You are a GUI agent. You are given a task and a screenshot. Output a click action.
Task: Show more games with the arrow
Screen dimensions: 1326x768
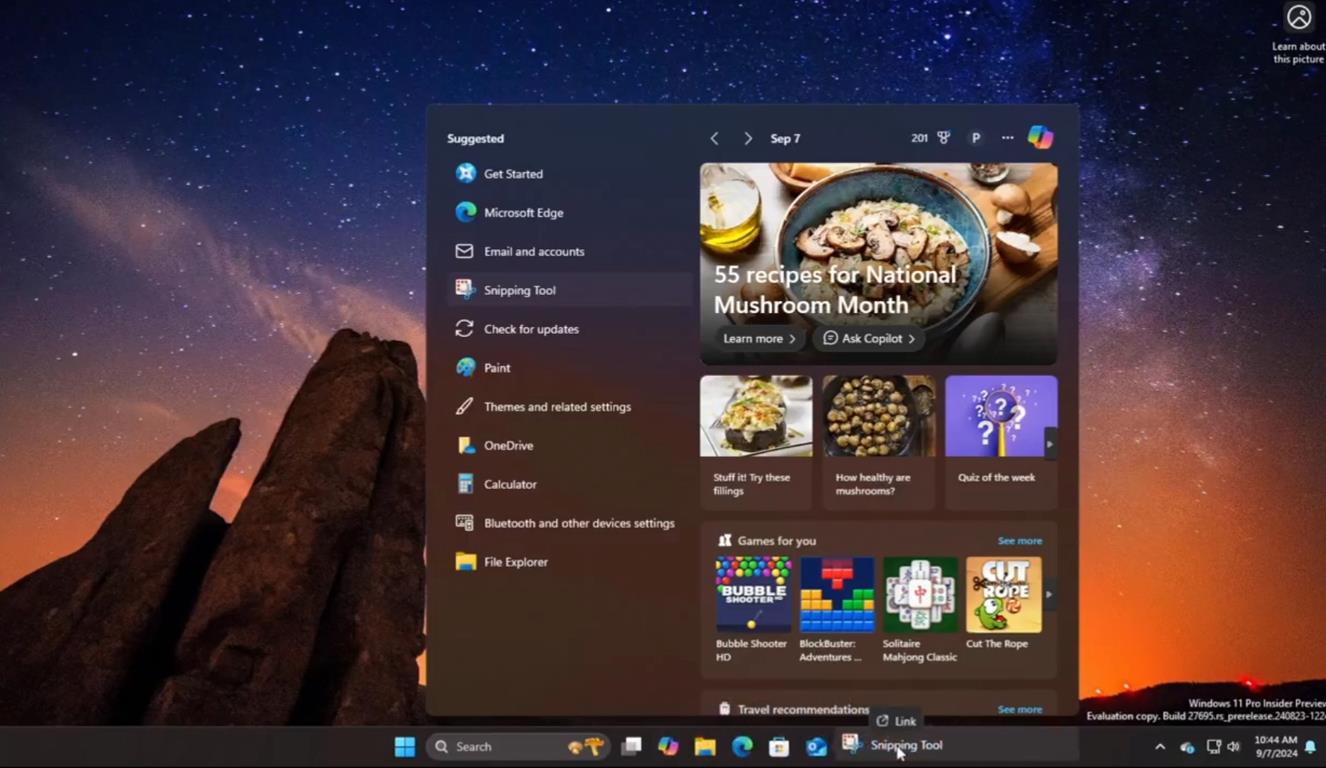1049,594
